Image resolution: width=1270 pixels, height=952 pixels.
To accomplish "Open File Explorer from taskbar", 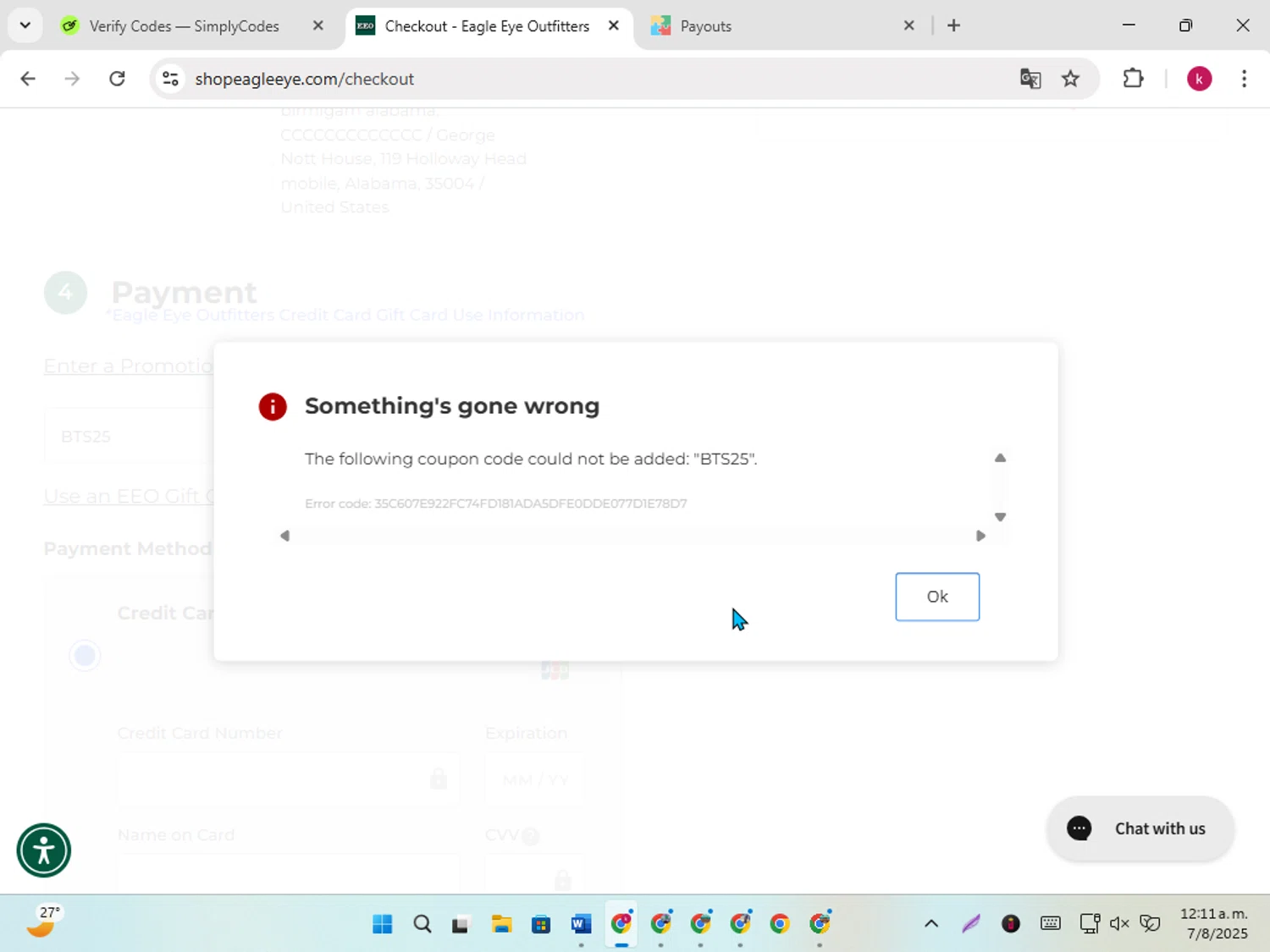I will click(x=501, y=924).
